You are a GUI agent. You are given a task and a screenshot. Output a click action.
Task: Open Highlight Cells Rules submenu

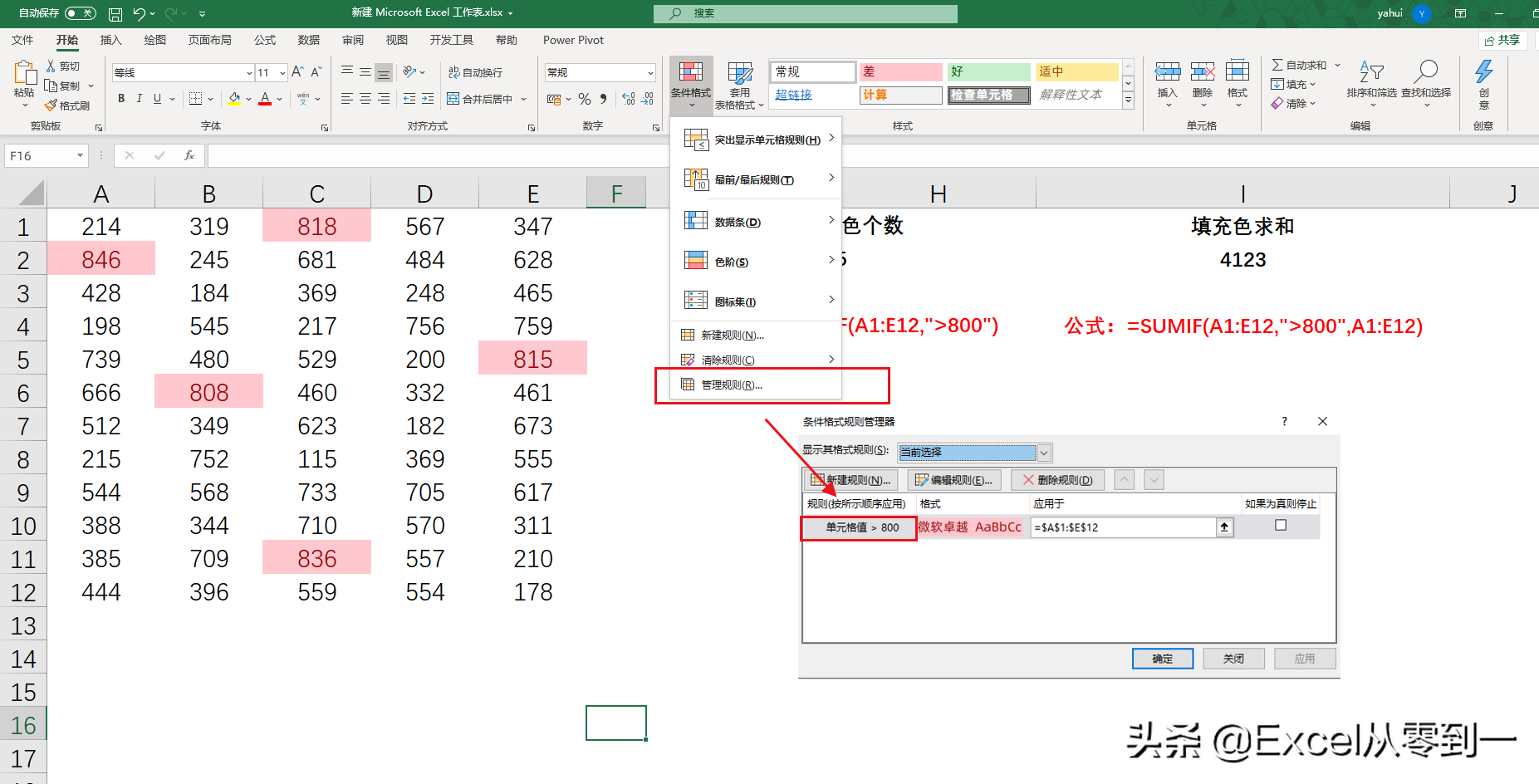[756, 140]
